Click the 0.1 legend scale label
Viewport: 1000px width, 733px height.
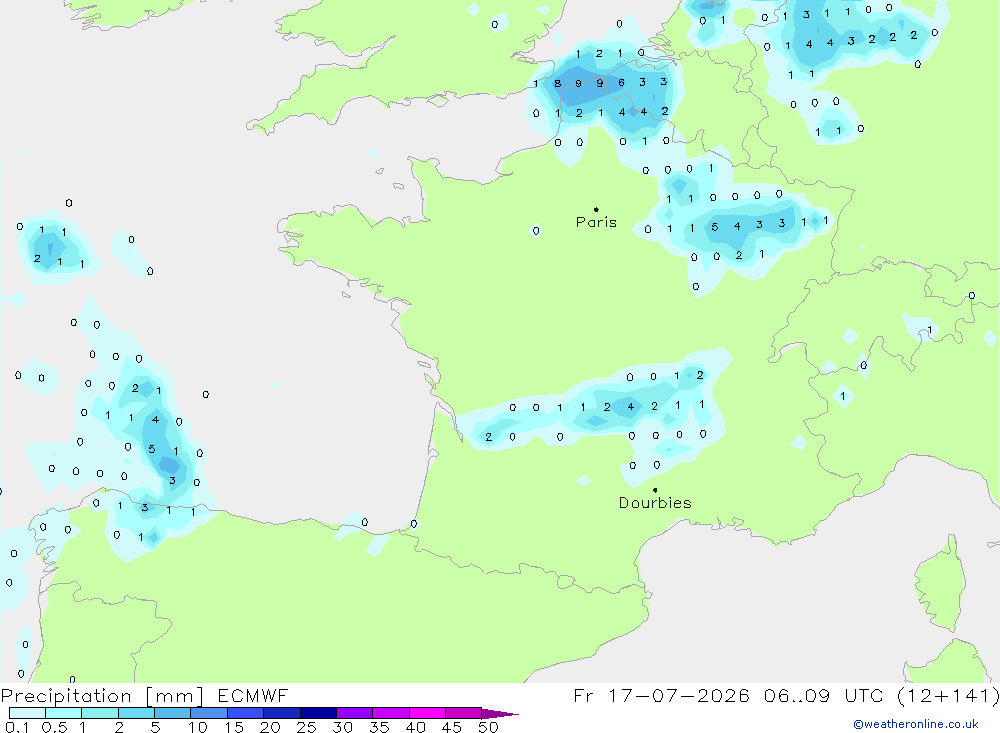click(x=17, y=727)
